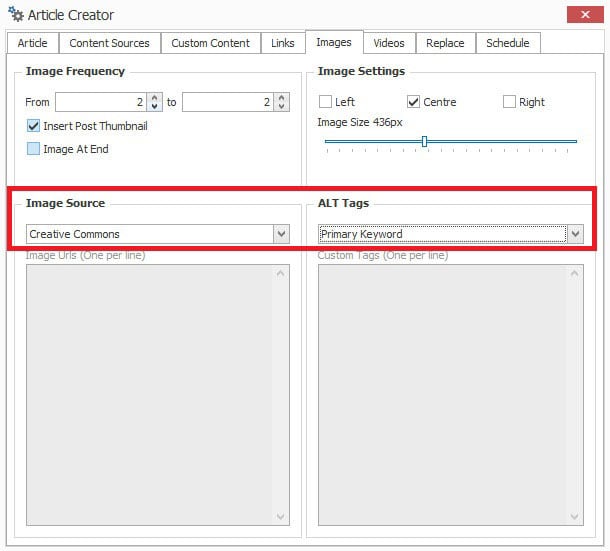This screenshot has width=610, height=551.
Task: Uncheck the Centre alignment option
Action: pyautogui.click(x=413, y=102)
